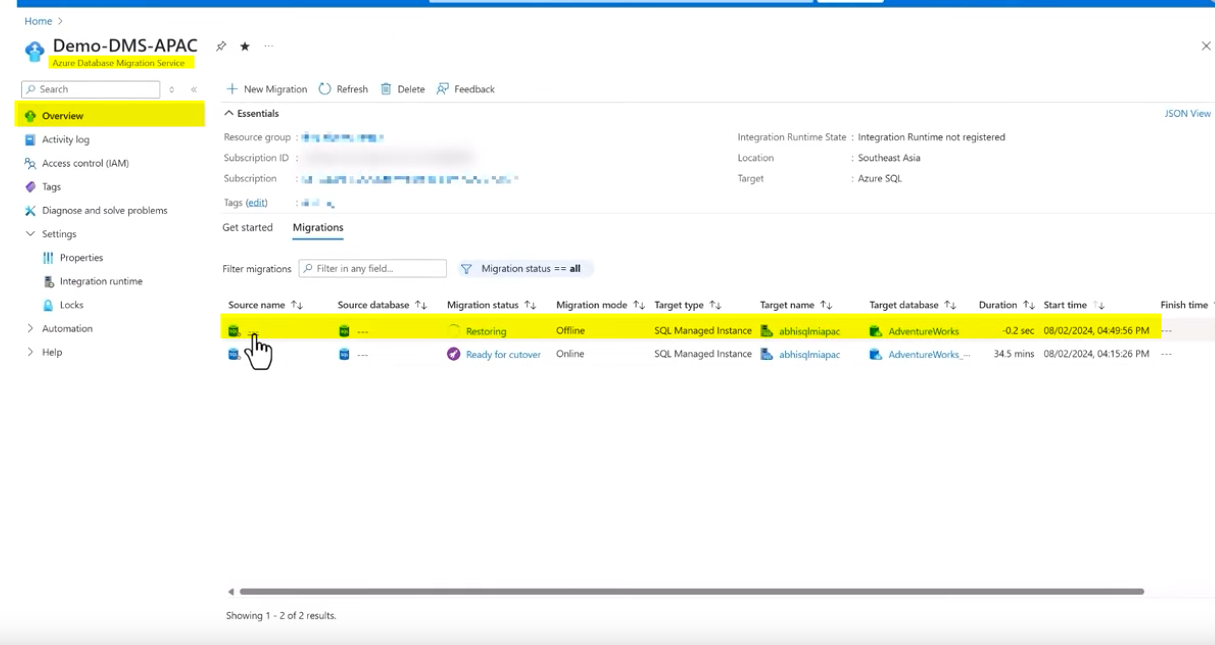Image resolution: width=1215 pixels, height=645 pixels.
Task: Open Tags from the sidebar
Action: (51, 187)
